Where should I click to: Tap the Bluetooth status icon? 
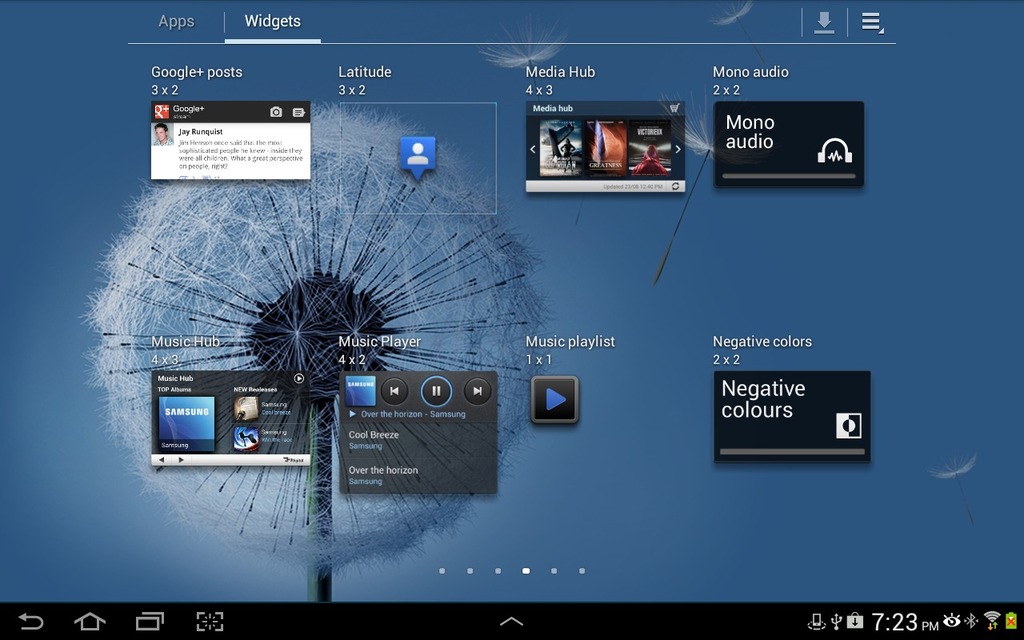[972, 620]
